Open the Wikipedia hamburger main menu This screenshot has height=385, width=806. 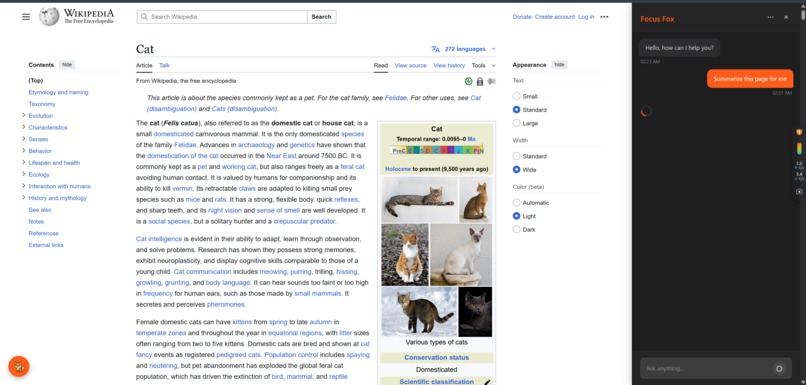[26, 16]
